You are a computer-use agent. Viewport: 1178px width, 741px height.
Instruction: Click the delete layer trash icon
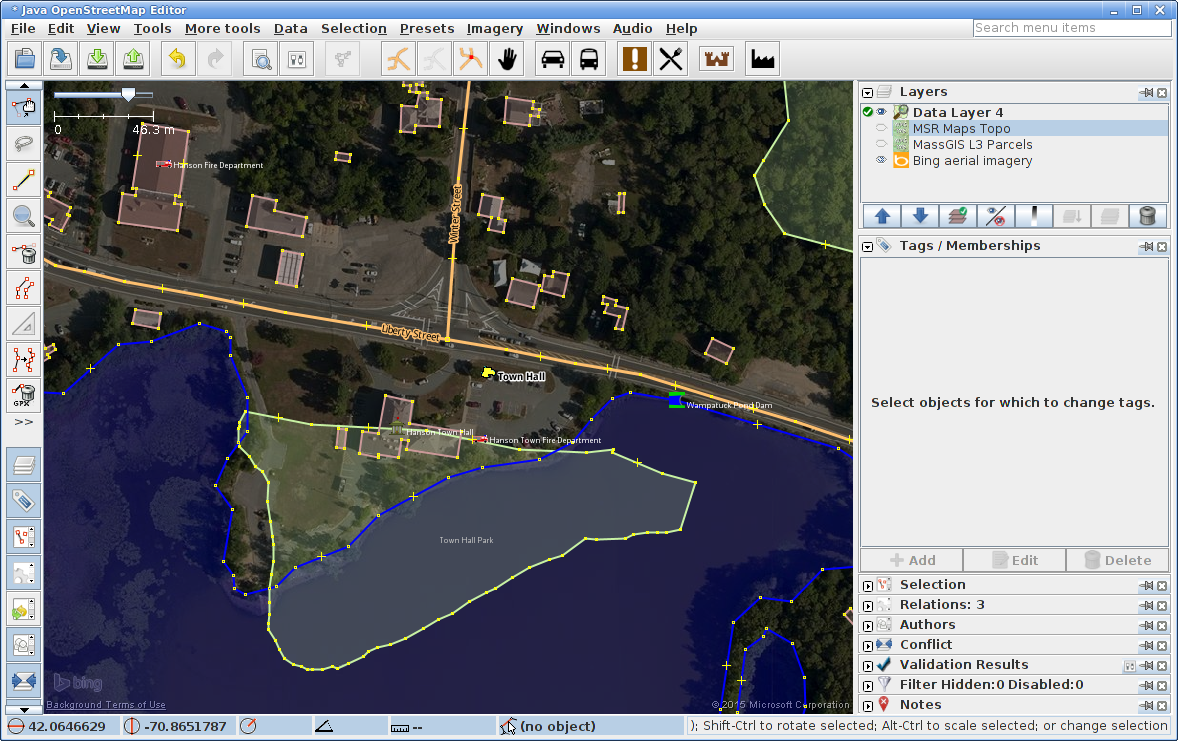[x=1148, y=216]
